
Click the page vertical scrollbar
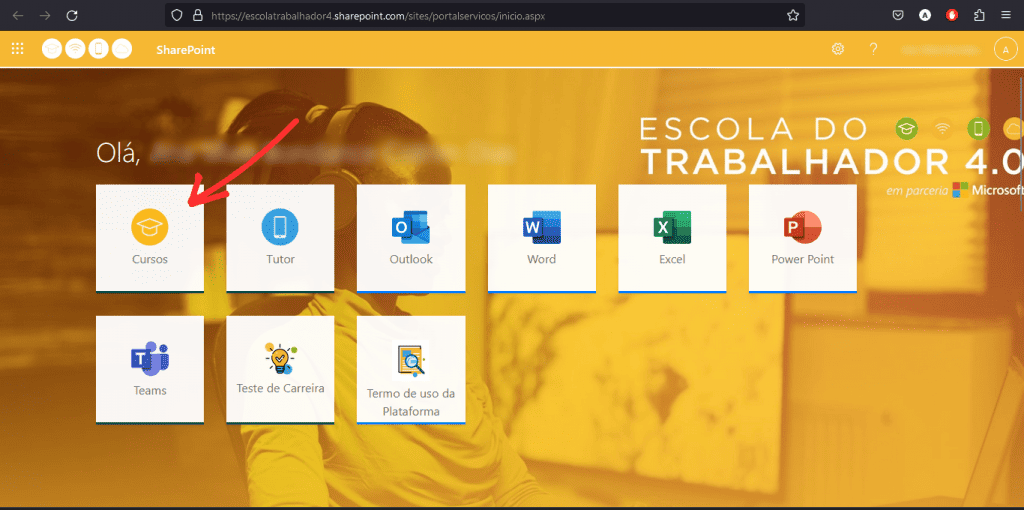[x=1021, y=146]
